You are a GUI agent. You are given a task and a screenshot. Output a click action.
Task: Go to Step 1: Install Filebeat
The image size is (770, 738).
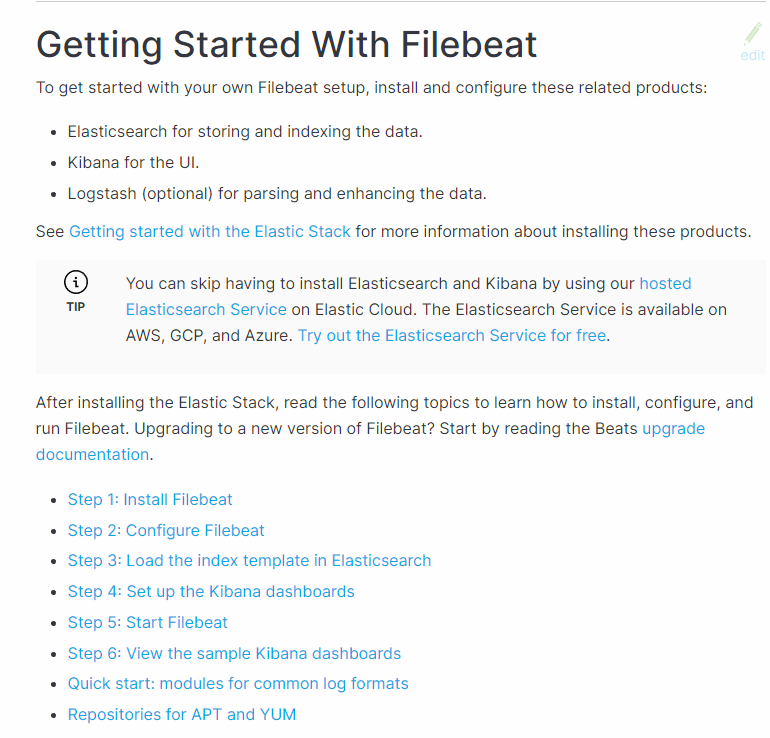150,500
